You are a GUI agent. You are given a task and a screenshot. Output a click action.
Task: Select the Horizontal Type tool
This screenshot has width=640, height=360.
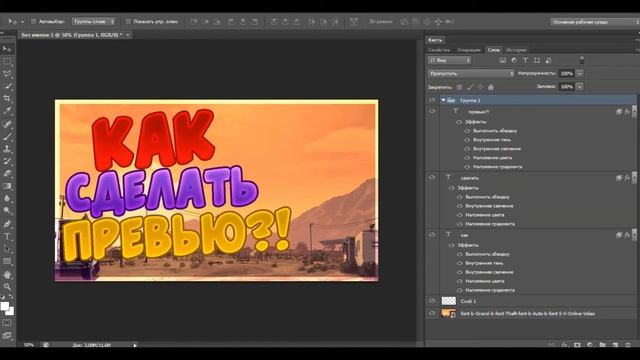pos(7,236)
